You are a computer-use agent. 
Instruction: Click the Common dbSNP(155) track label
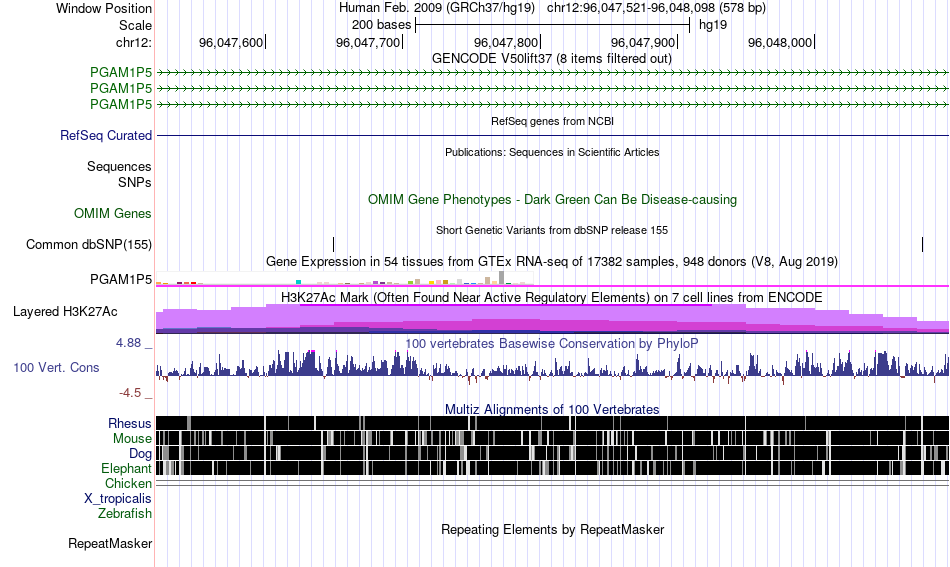pos(88,244)
